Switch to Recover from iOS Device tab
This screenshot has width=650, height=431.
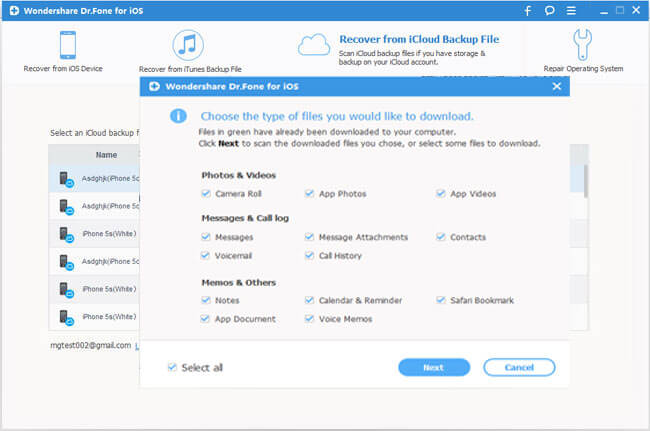click(x=63, y=69)
